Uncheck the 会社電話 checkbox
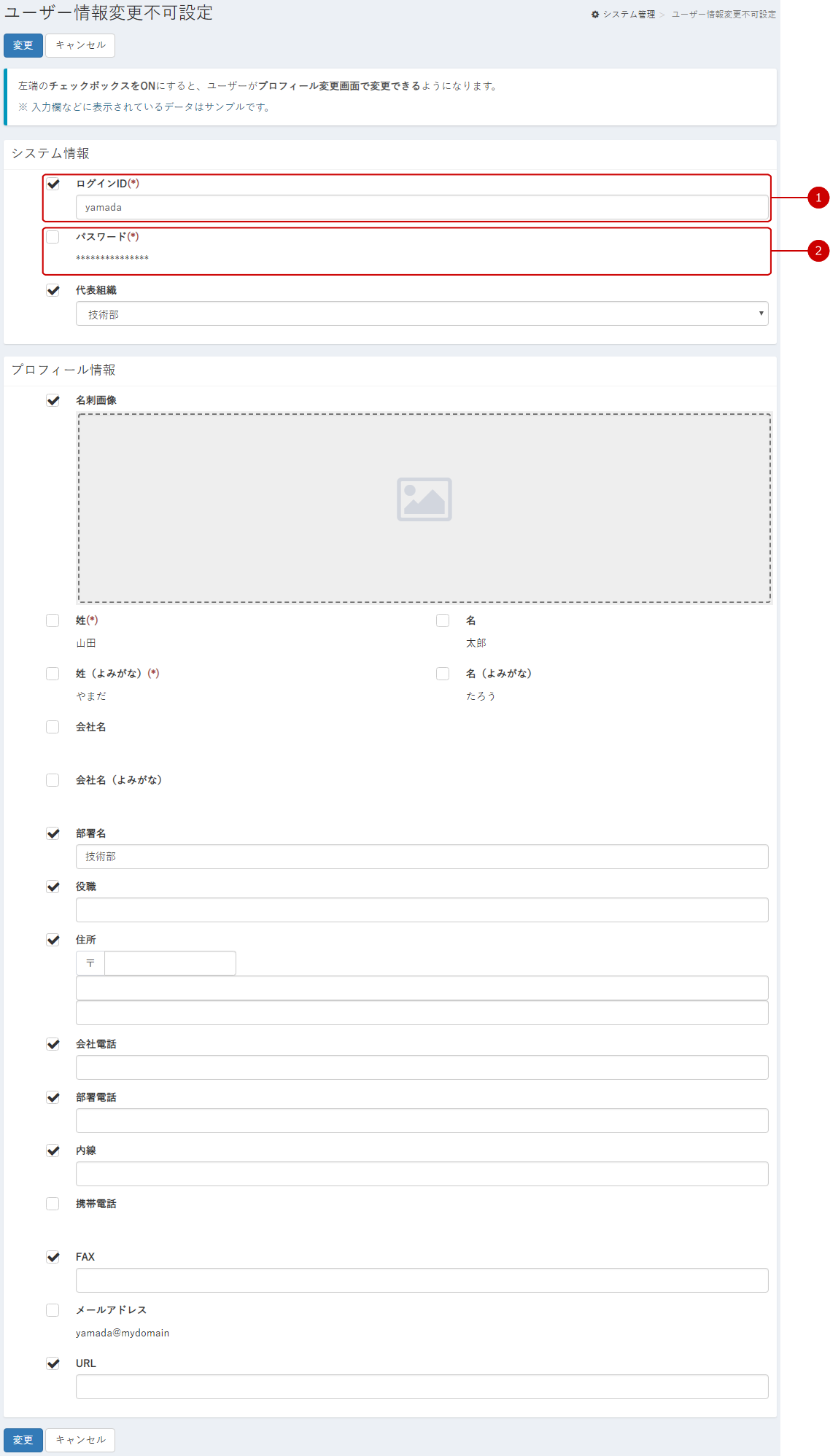830x1456 pixels. 53,1044
